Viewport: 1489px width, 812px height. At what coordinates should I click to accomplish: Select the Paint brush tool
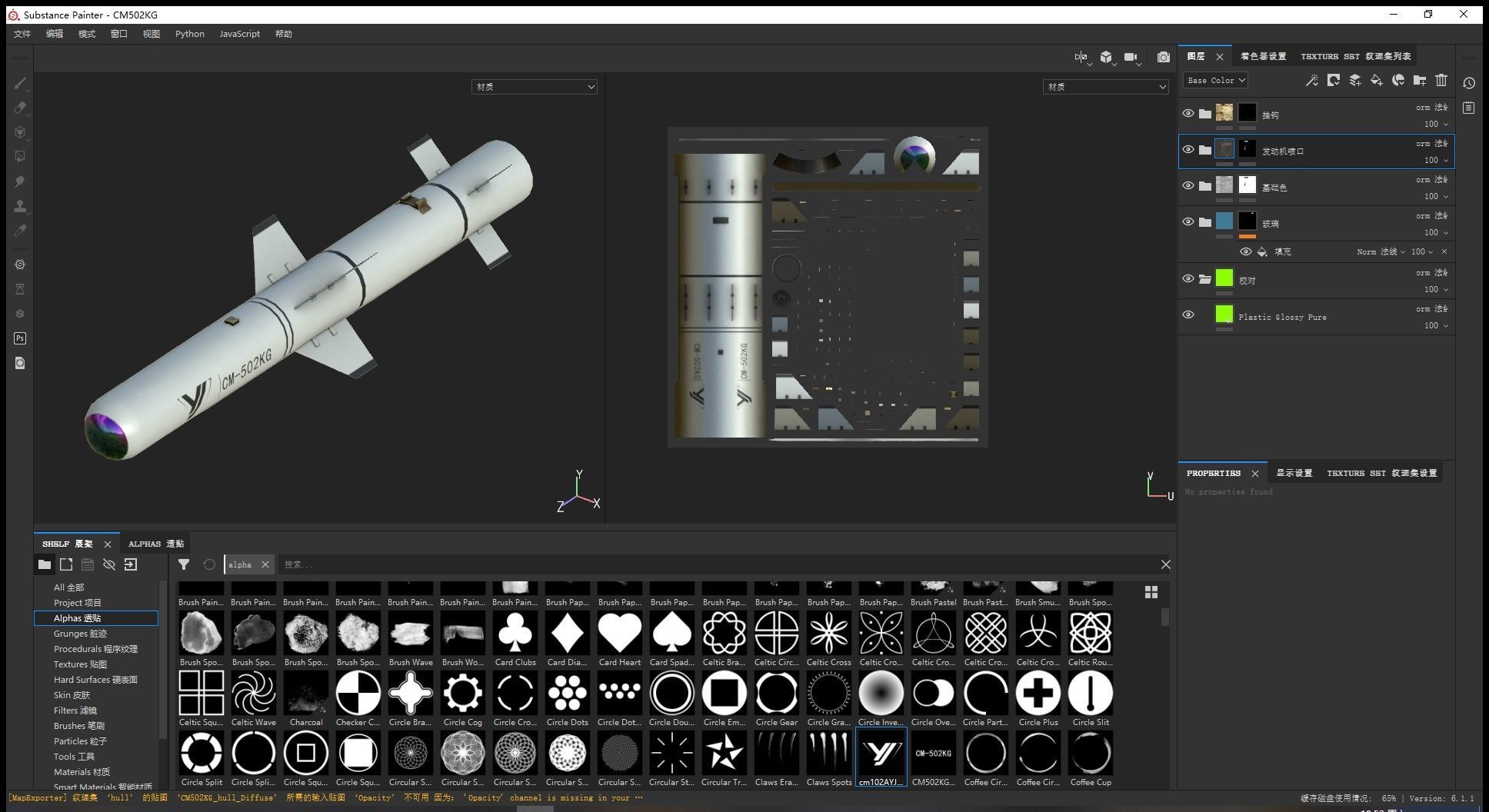(x=20, y=83)
